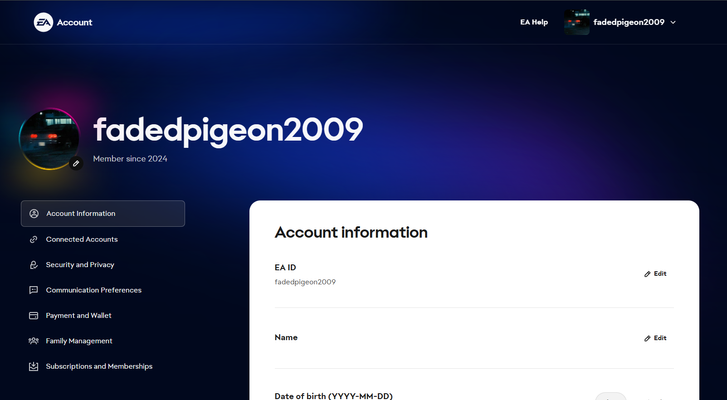The height and width of the screenshot is (400, 727).
Task: Click the pencil icon beside EA ID Edit
Action: pos(647,274)
